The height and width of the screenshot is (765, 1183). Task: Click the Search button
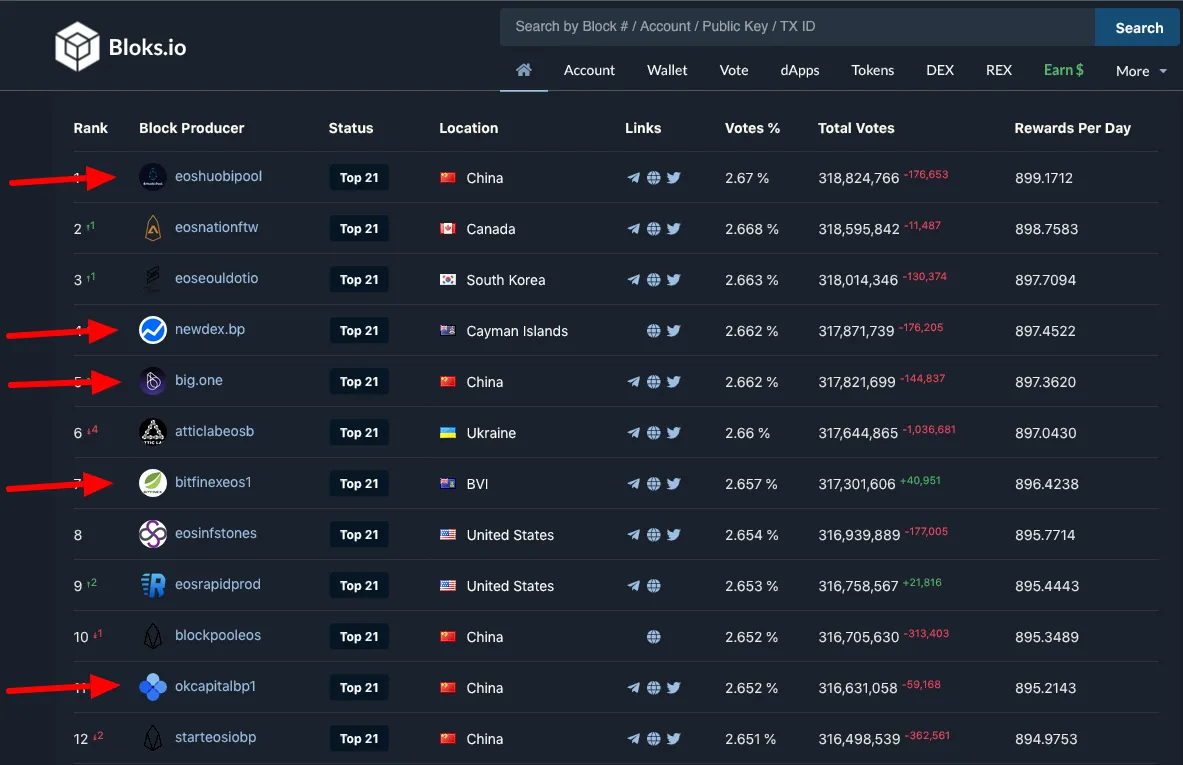tap(1138, 28)
